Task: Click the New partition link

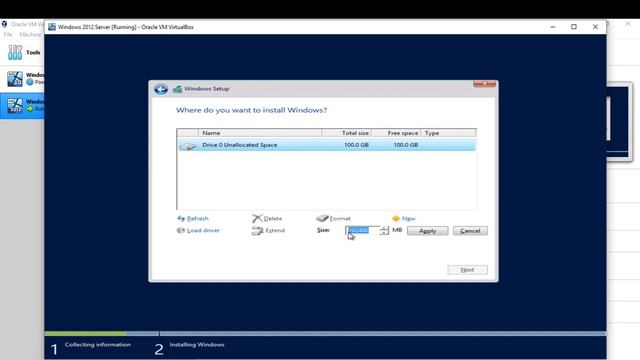Action: tap(409, 219)
